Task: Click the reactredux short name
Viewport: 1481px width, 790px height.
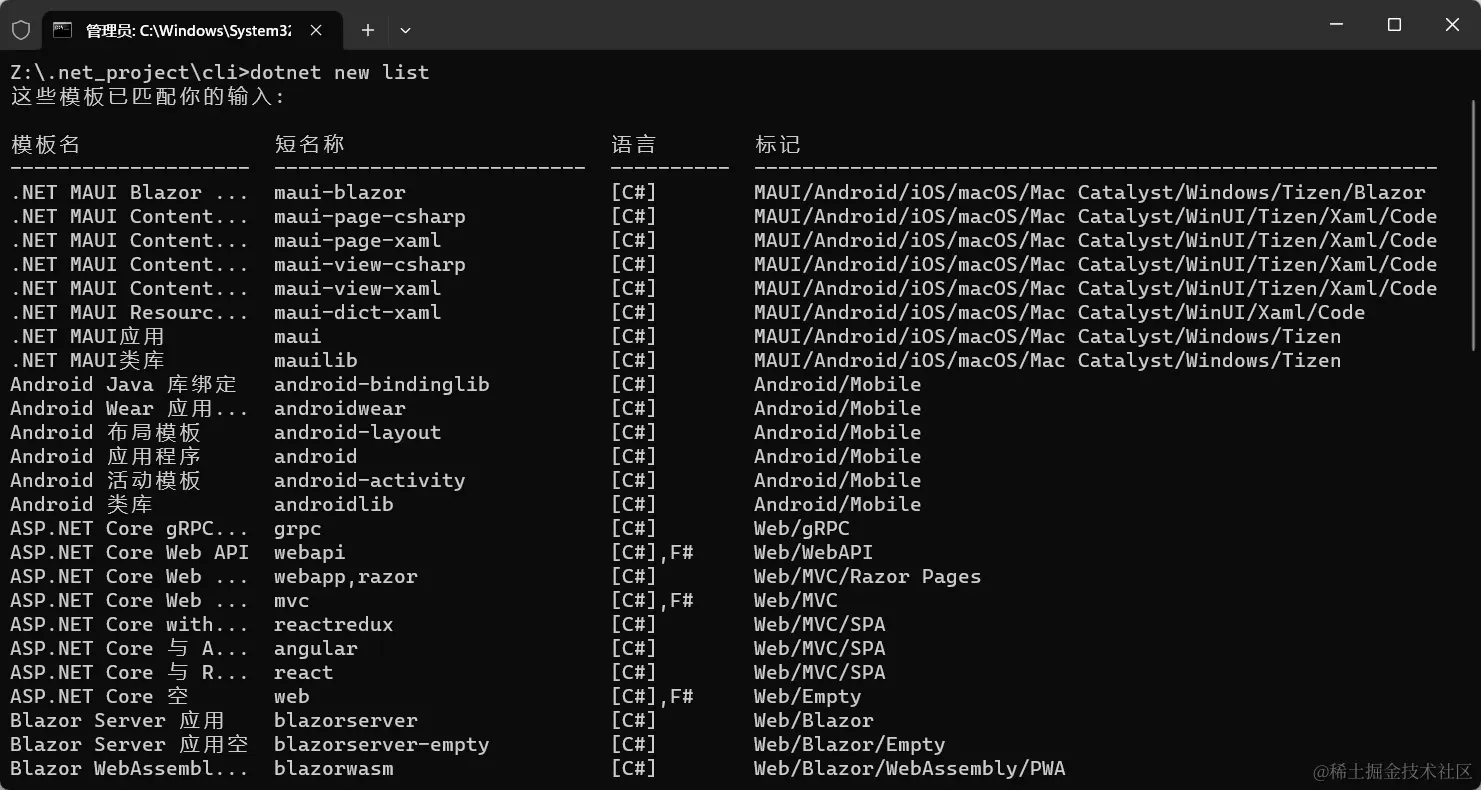Action: [334, 624]
